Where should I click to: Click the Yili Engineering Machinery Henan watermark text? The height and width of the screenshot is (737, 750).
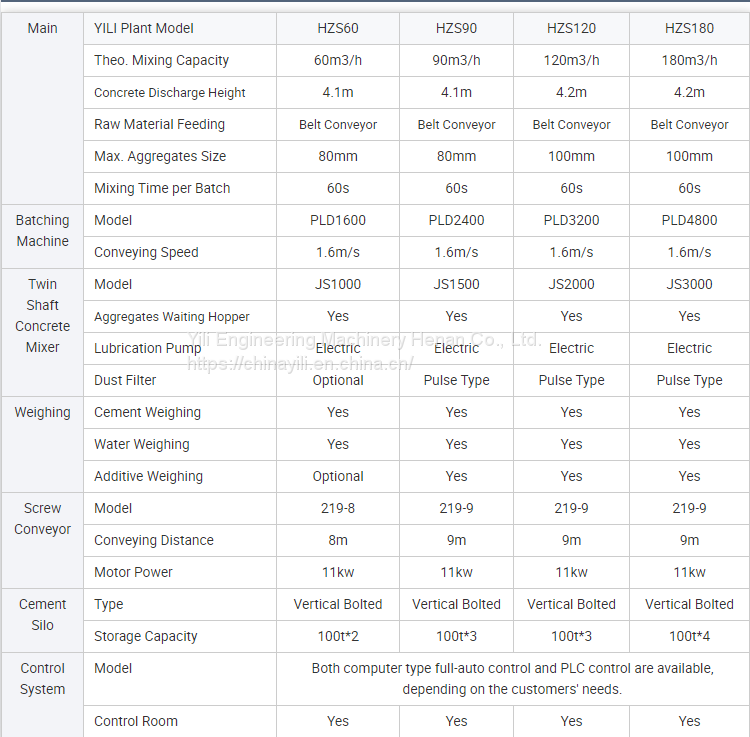365,340
